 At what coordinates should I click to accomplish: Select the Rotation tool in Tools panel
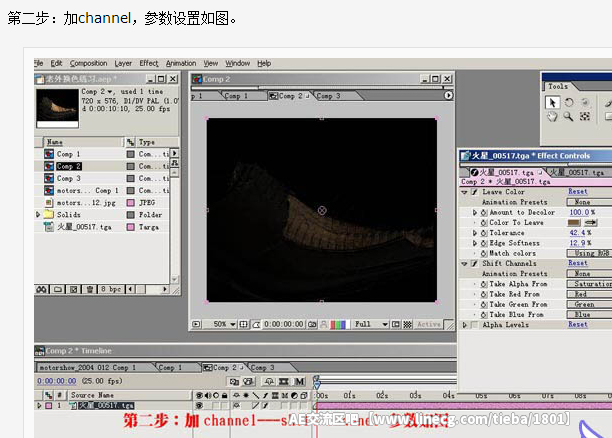click(569, 102)
